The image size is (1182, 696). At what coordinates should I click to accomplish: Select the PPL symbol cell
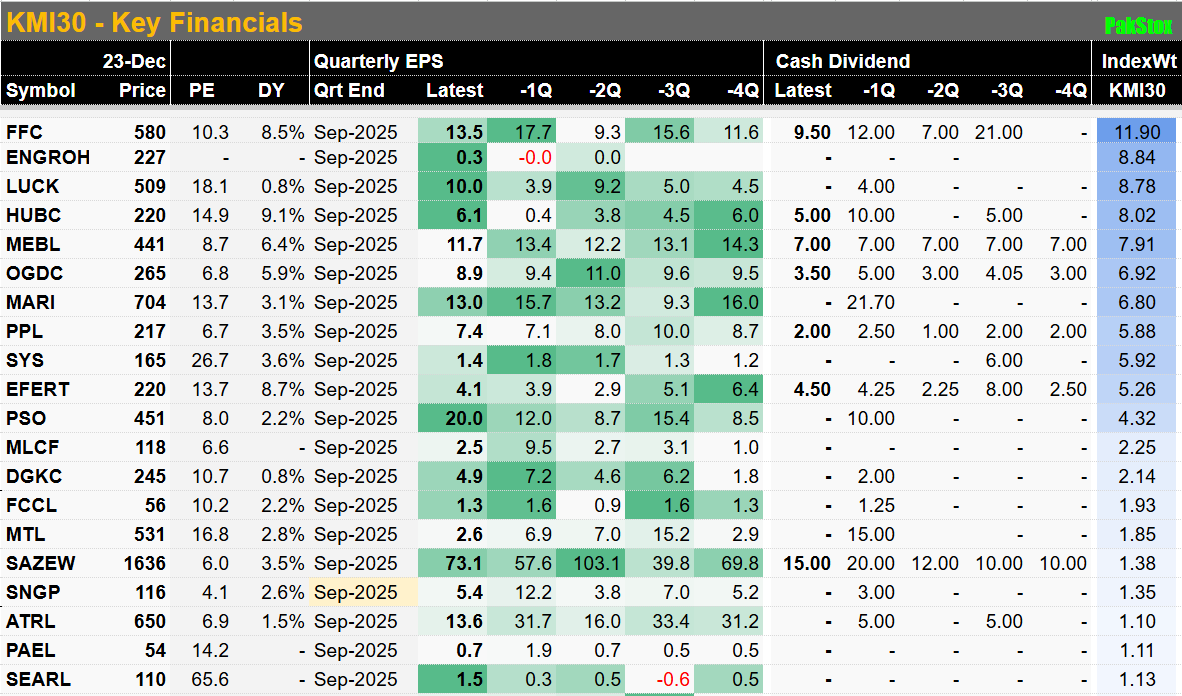(24, 331)
